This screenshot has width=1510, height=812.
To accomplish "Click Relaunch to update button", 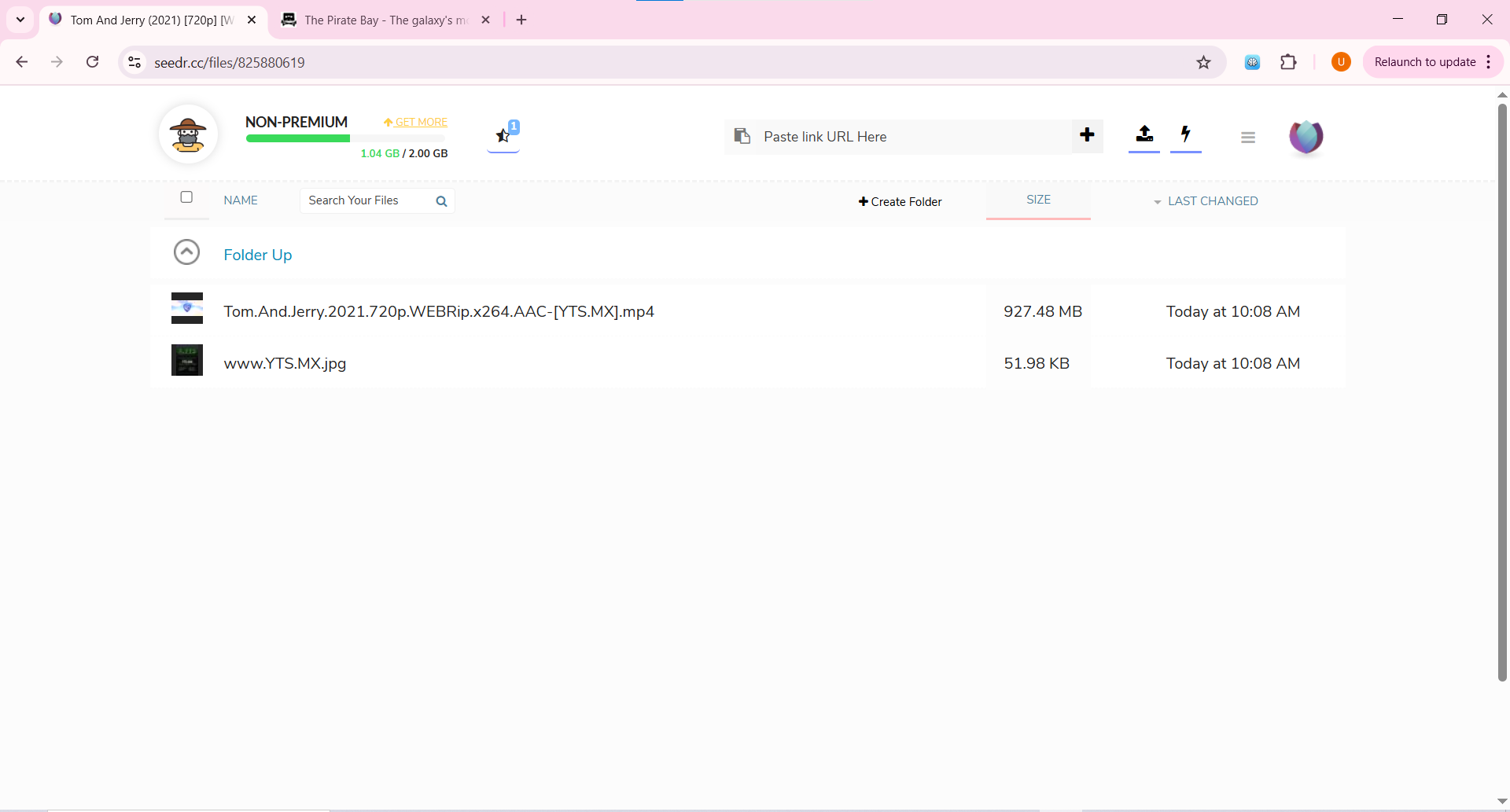I will click(x=1425, y=62).
